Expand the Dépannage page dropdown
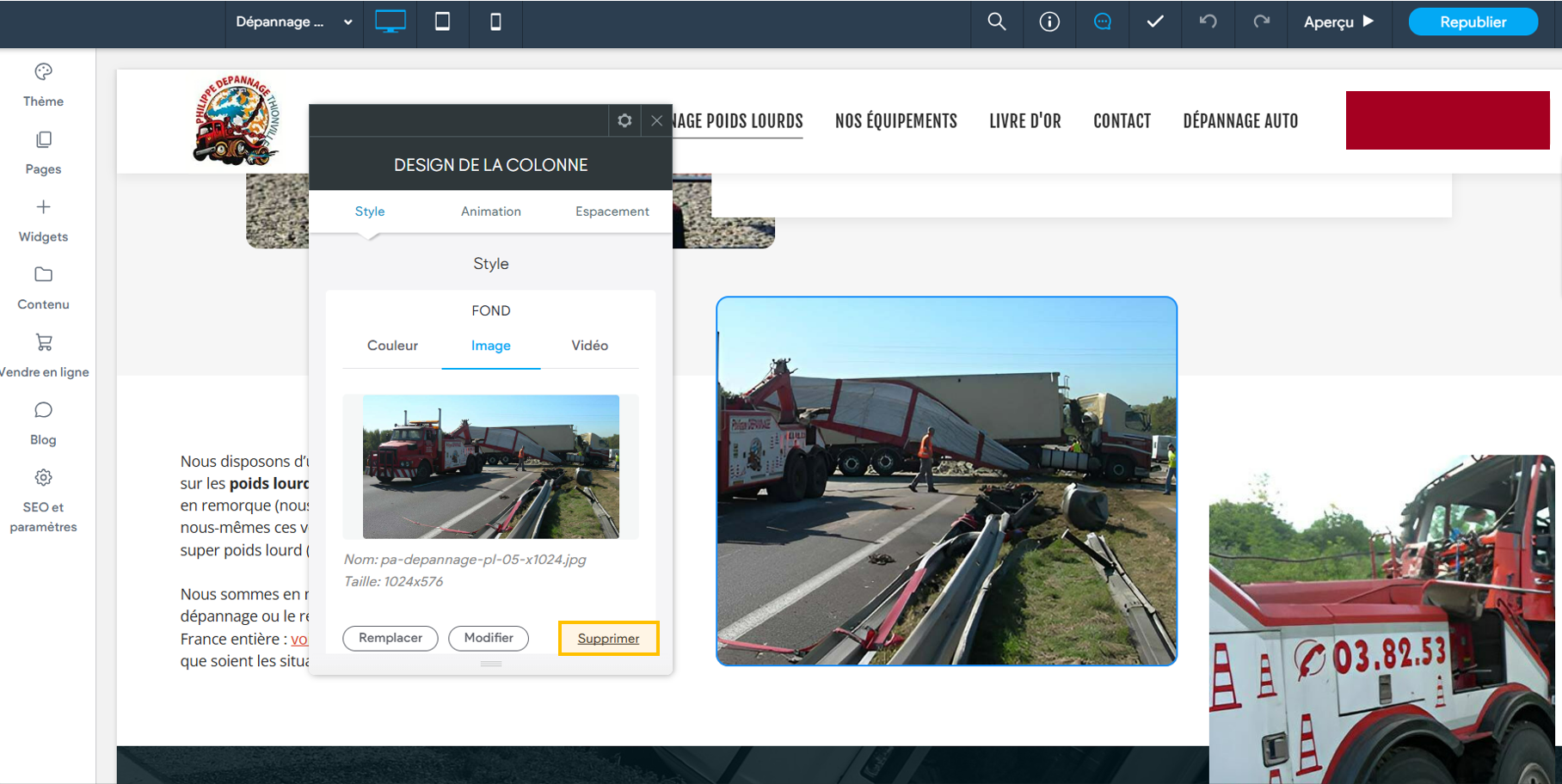 [294, 22]
